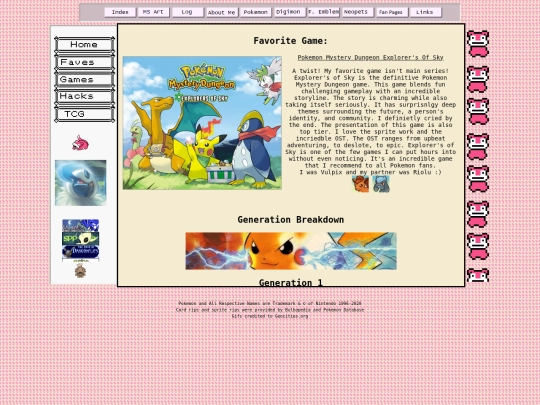The width and height of the screenshot is (540, 405).
Task: Select the Pokemon nav button
Action: click(x=256, y=12)
